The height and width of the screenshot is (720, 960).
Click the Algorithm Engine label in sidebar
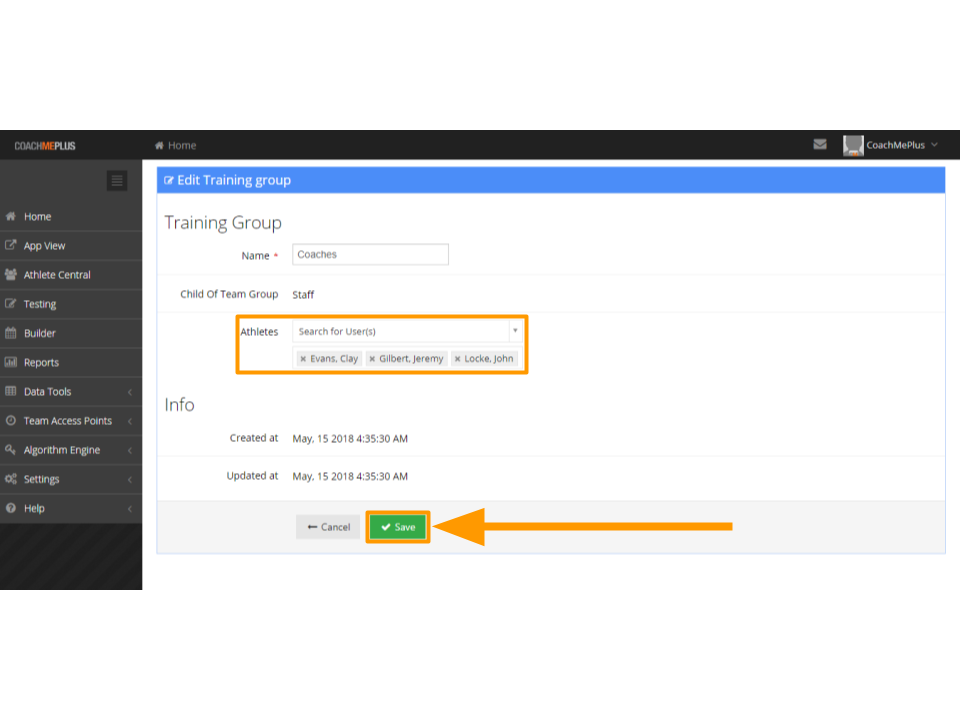[62, 450]
